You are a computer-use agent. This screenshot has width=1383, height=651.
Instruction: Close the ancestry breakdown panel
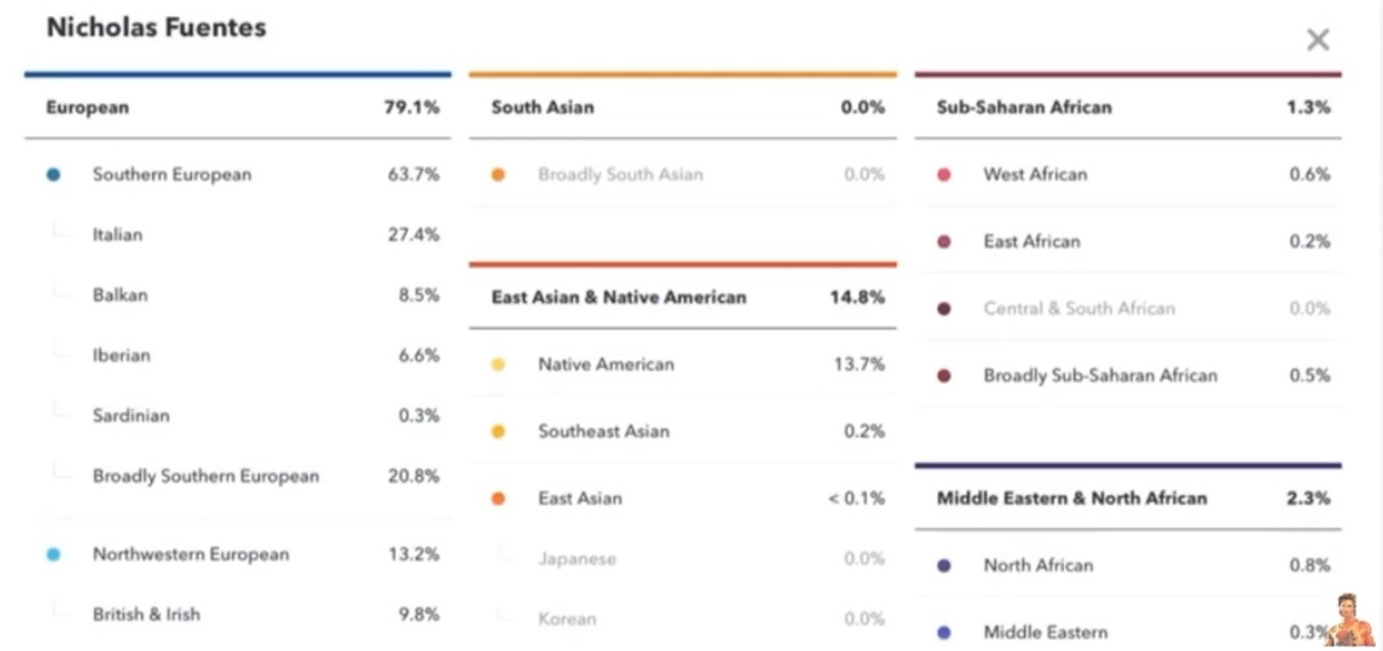pos(1318,40)
